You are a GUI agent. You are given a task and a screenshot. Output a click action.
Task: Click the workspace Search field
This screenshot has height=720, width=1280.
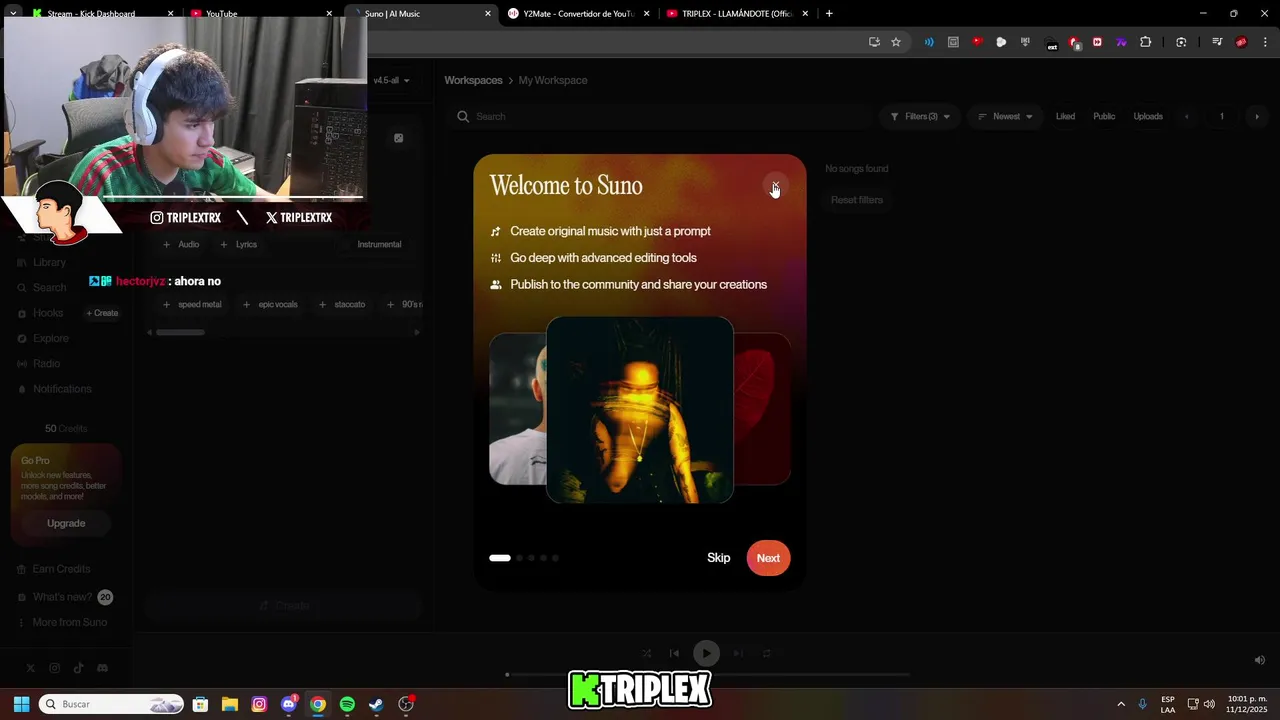[x=660, y=117]
